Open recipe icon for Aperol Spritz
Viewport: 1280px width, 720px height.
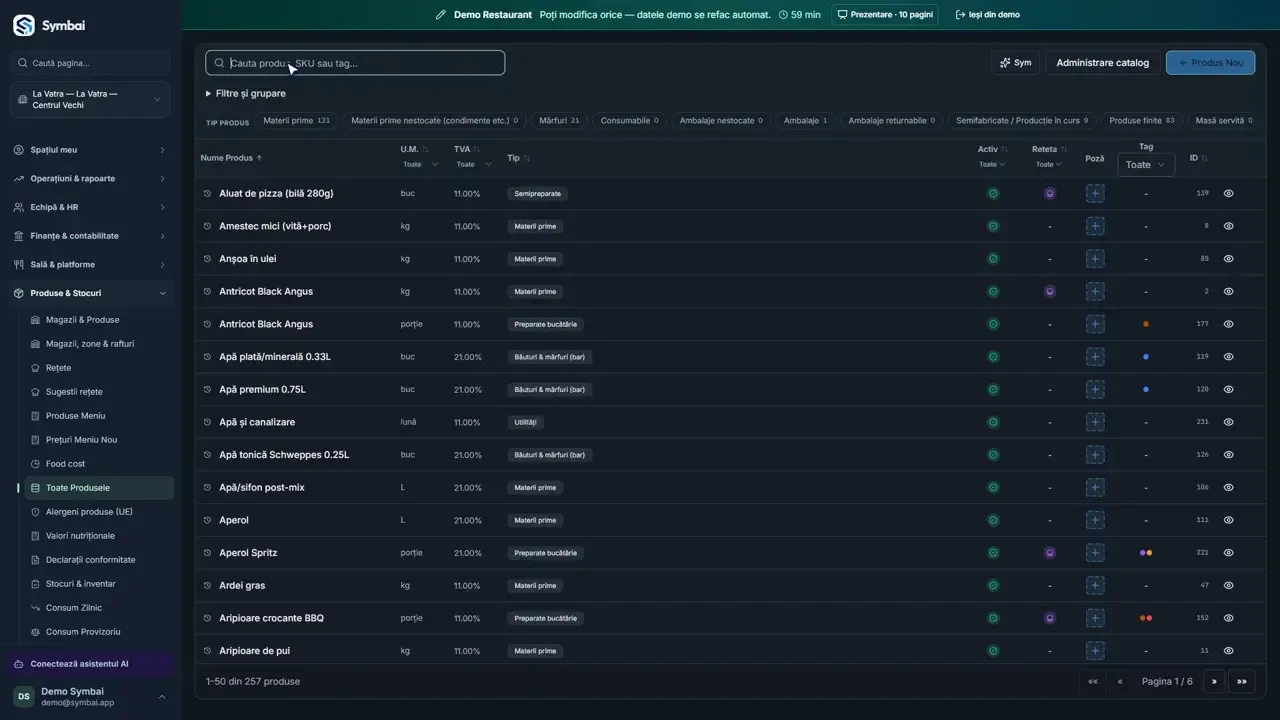(1050, 553)
